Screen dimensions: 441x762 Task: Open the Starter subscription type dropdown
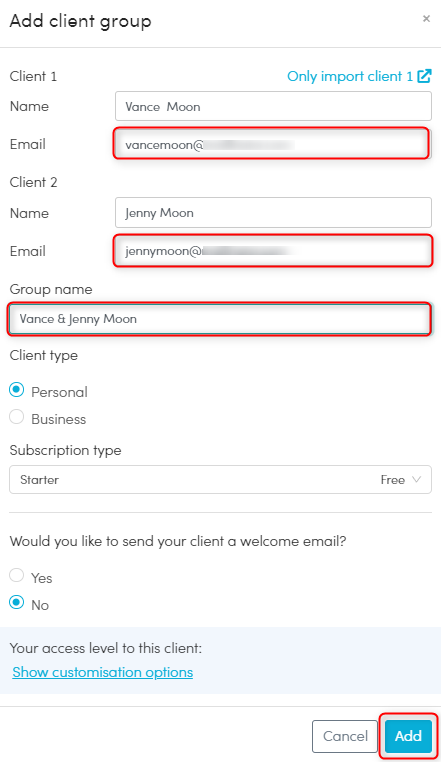[220, 480]
